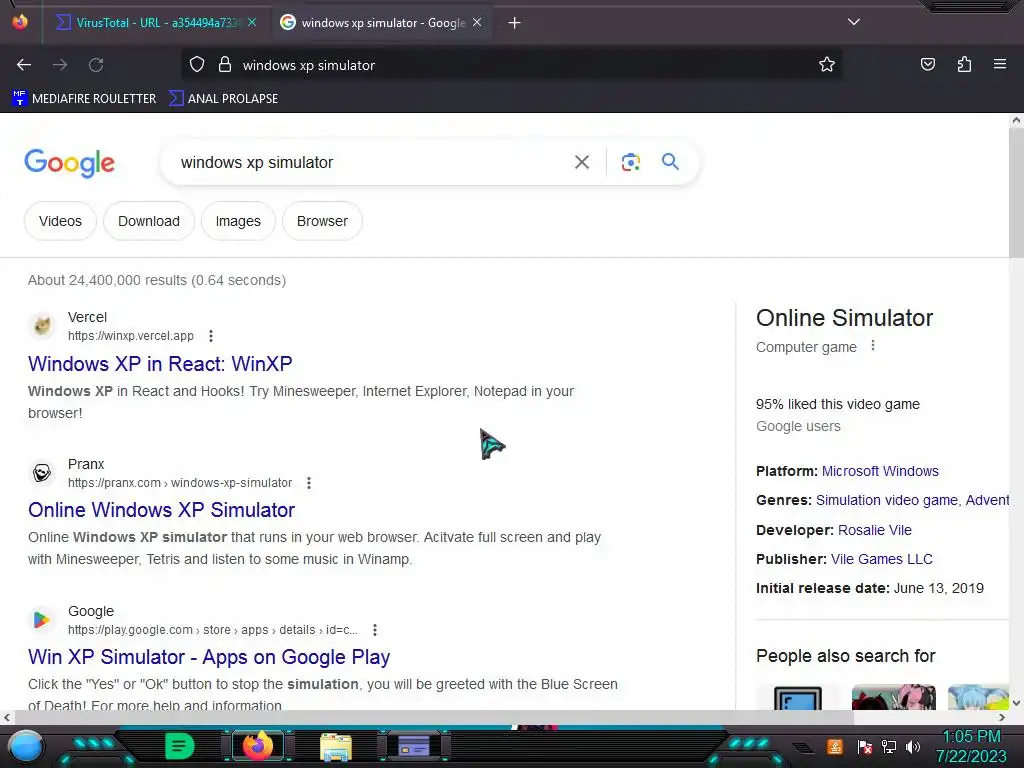Image resolution: width=1024 pixels, height=768 pixels.
Task: Open the Pocket save icon
Action: pyautogui.click(x=928, y=64)
